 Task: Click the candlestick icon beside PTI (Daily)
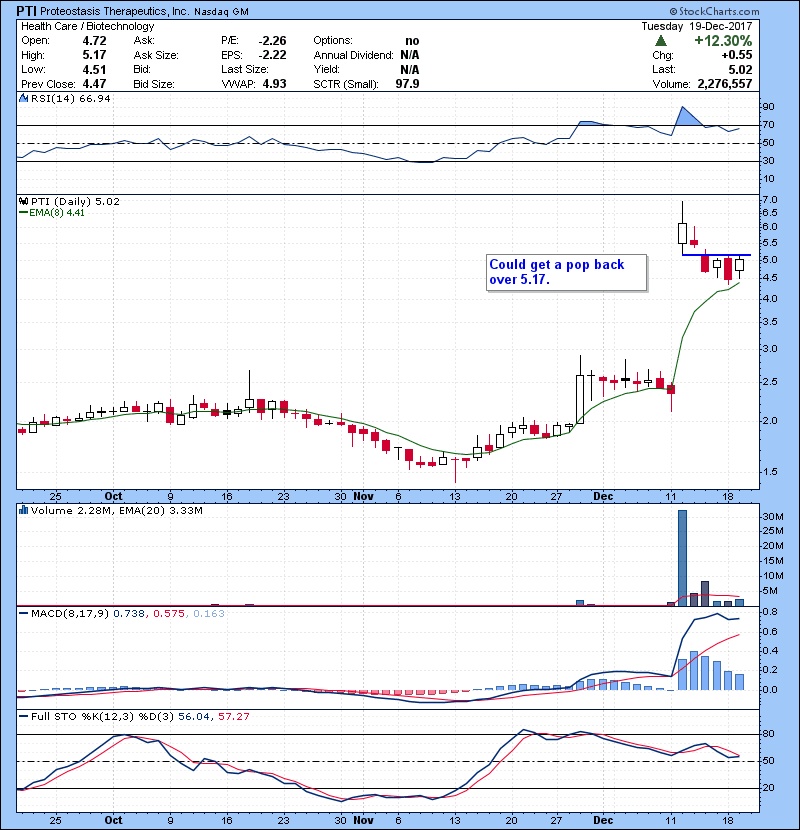[23, 201]
